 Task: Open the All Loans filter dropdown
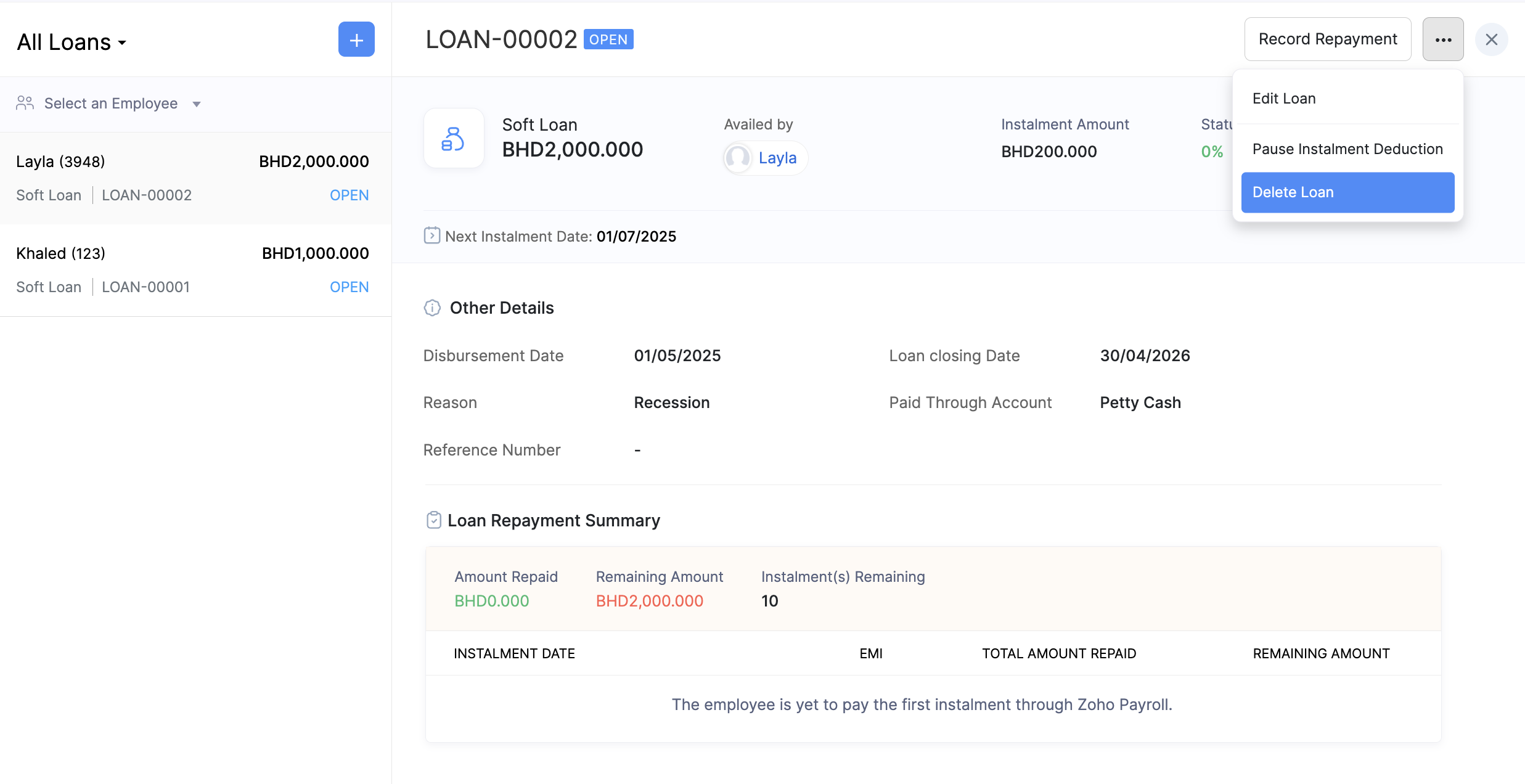click(x=72, y=41)
